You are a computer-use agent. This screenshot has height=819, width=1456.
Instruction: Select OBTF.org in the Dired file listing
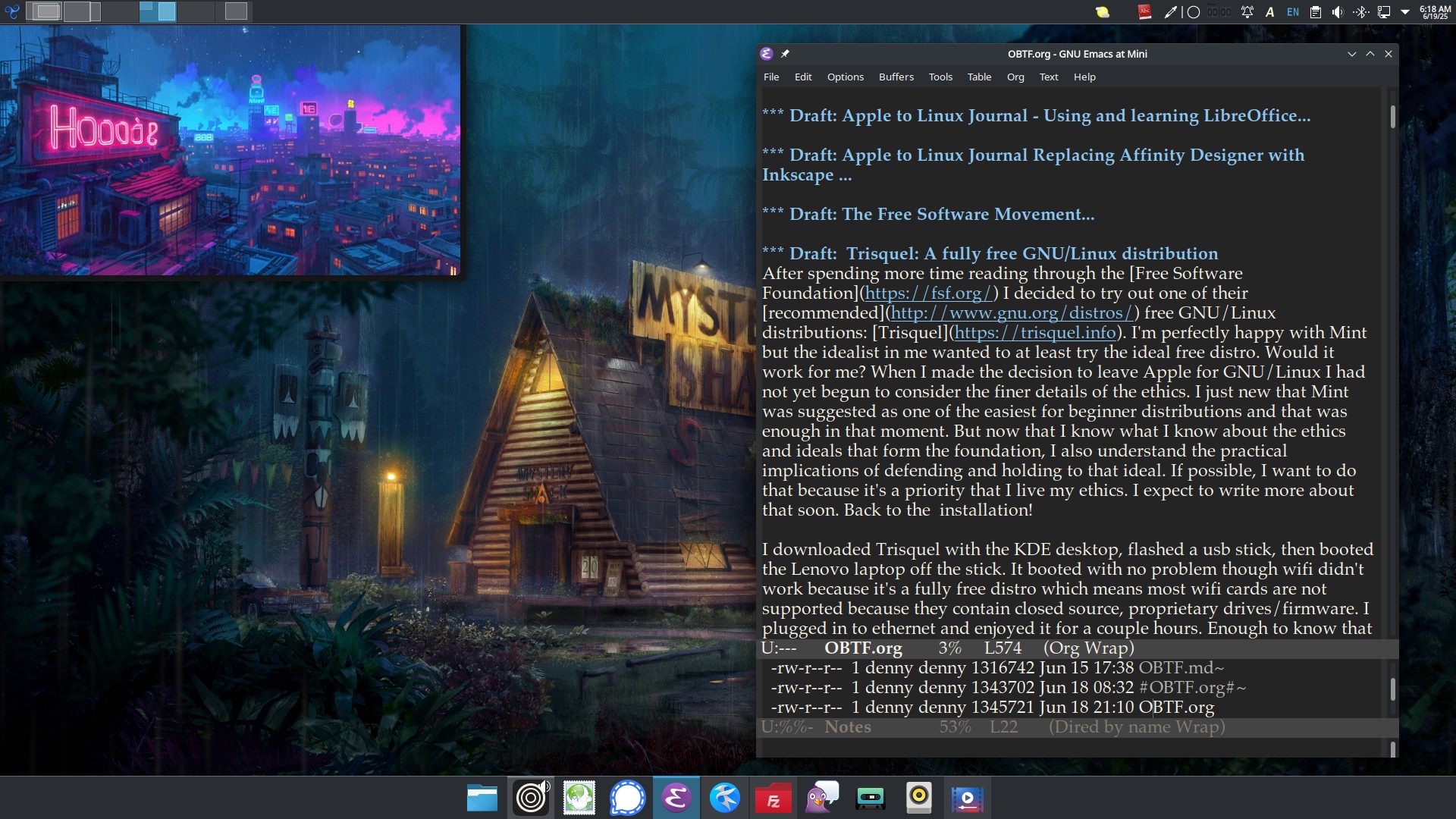tap(1175, 707)
